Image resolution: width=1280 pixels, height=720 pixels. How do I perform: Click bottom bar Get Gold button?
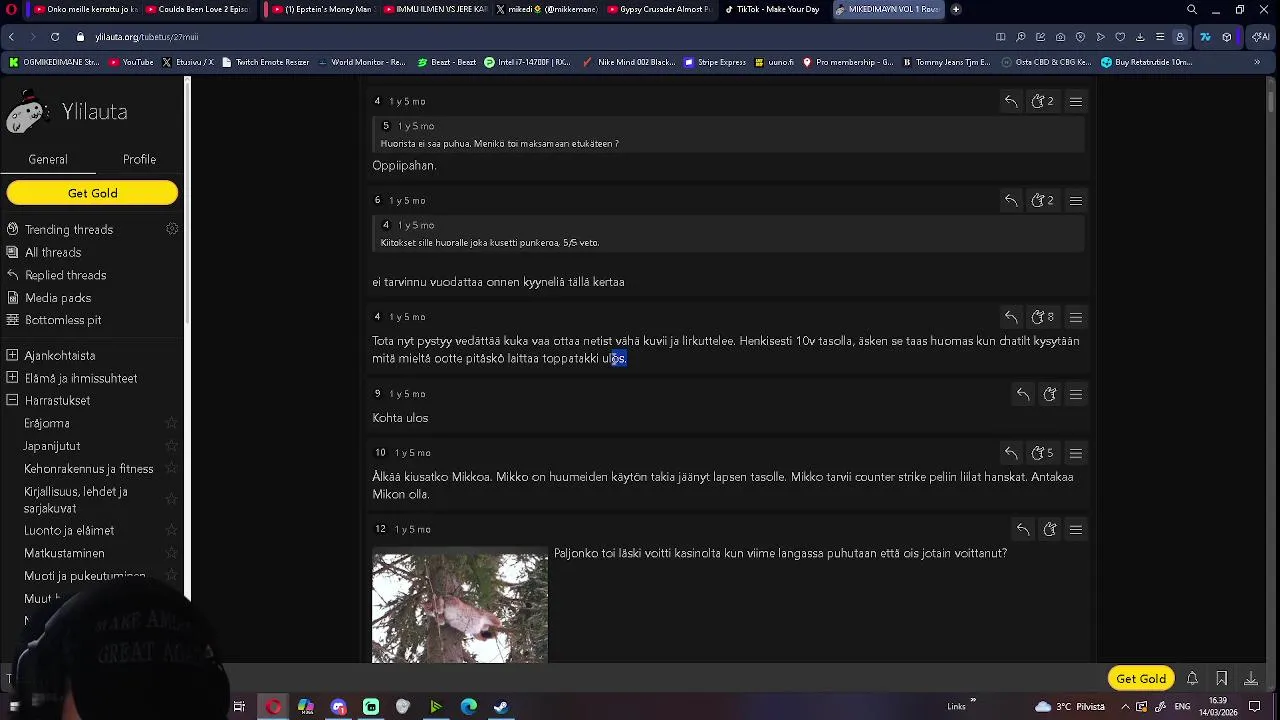click(x=1141, y=678)
